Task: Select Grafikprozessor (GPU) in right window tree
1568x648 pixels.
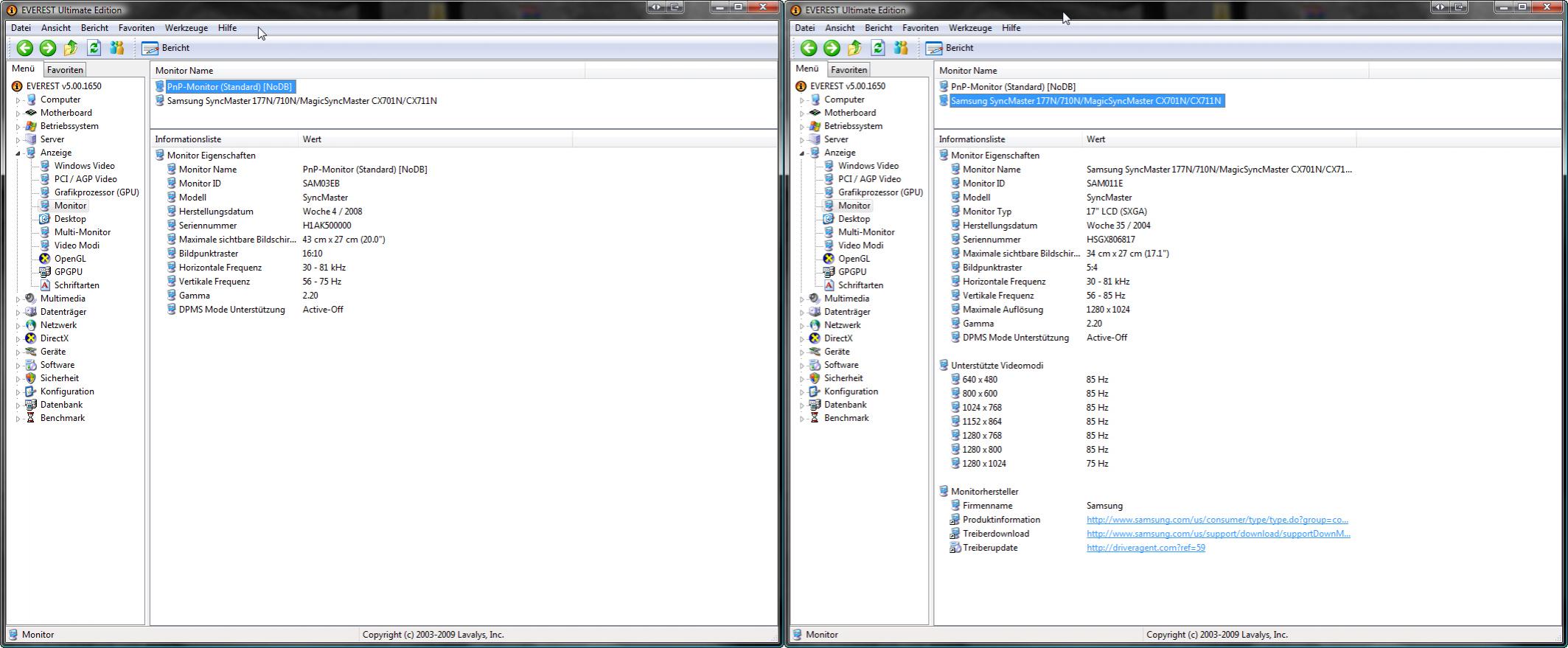Action: (x=880, y=192)
